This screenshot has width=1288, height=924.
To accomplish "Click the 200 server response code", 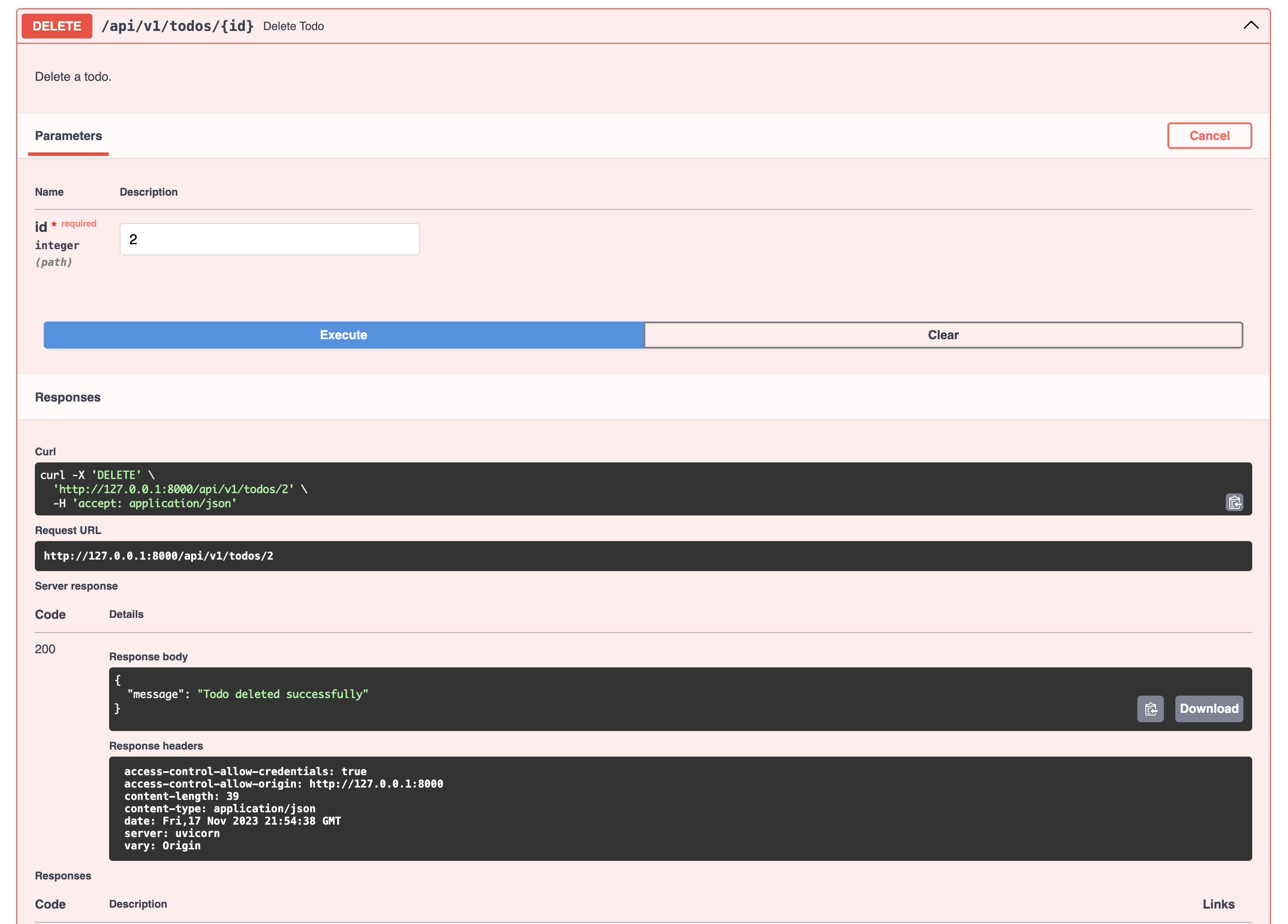I will pos(45,649).
